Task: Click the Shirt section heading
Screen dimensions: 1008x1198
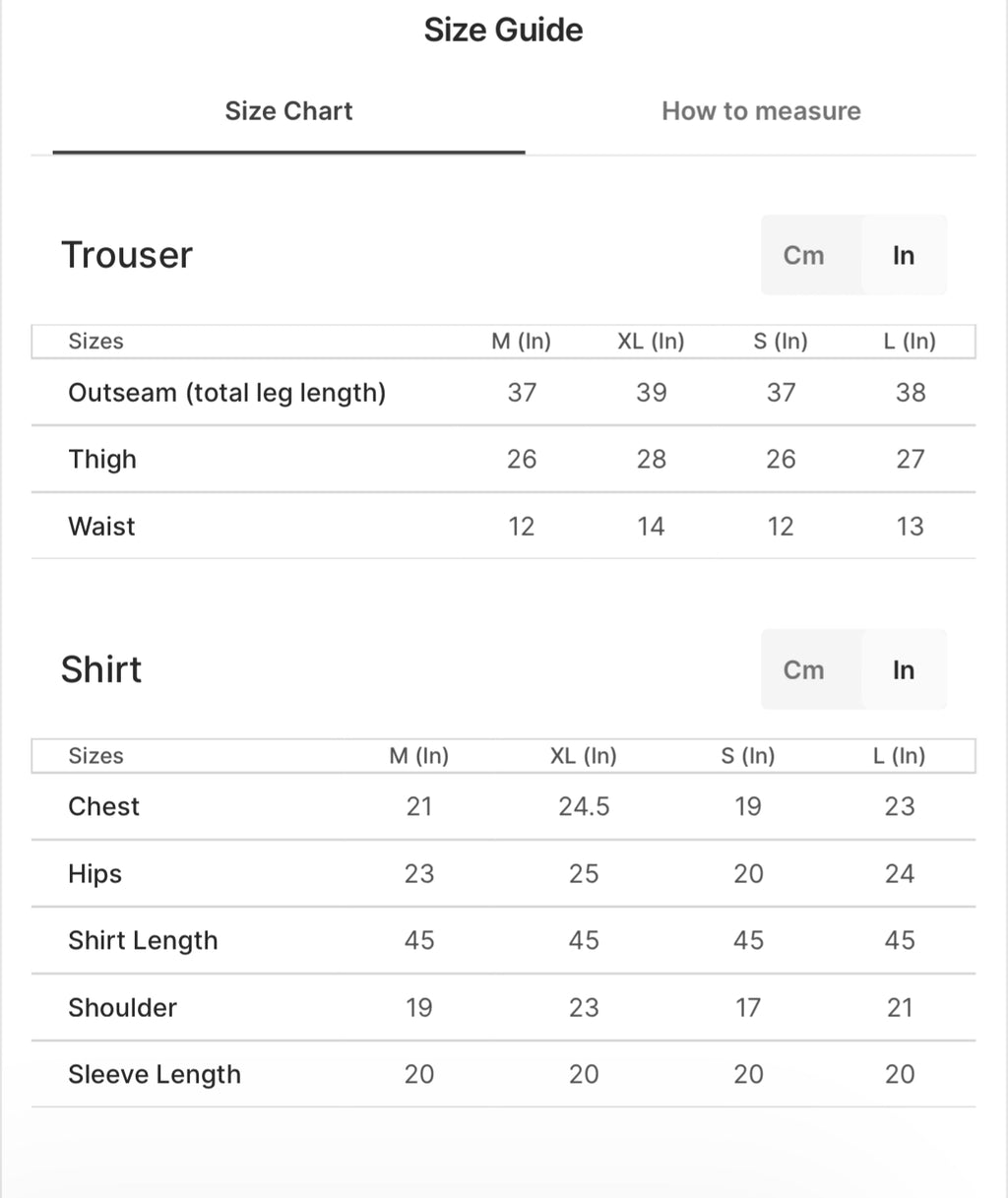Action: point(101,669)
